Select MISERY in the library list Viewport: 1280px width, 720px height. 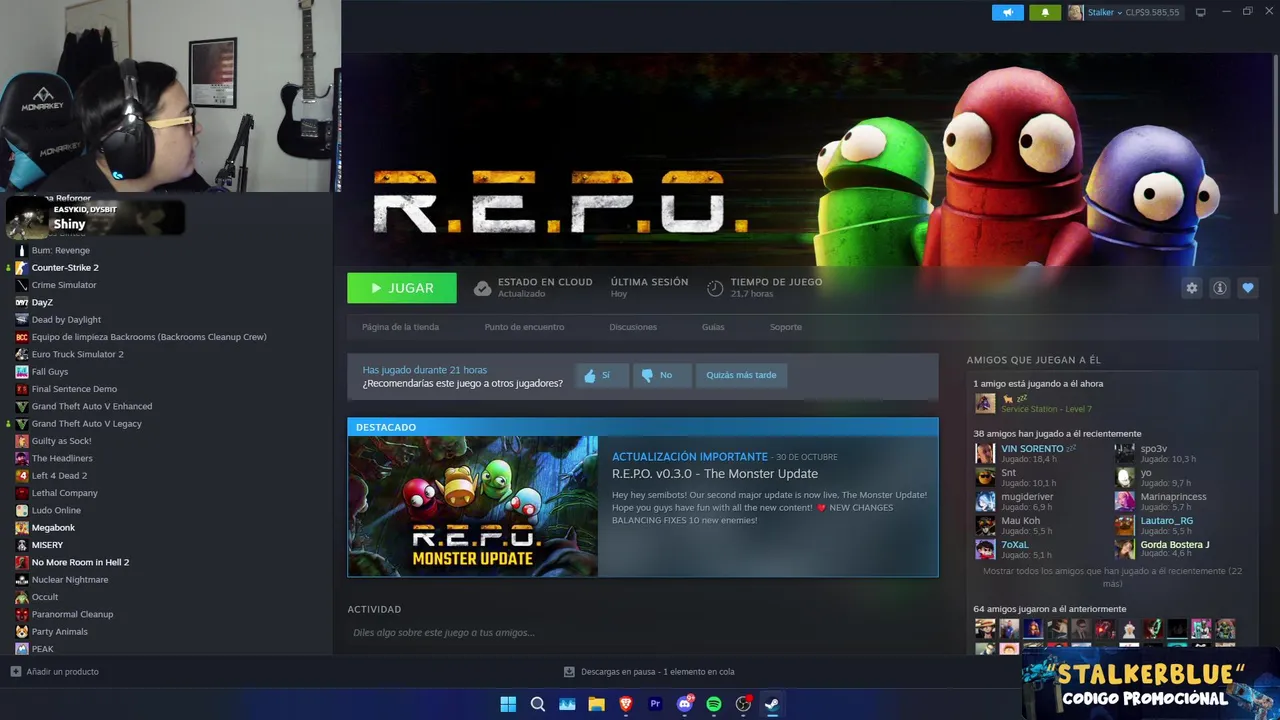(x=47, y=545)
